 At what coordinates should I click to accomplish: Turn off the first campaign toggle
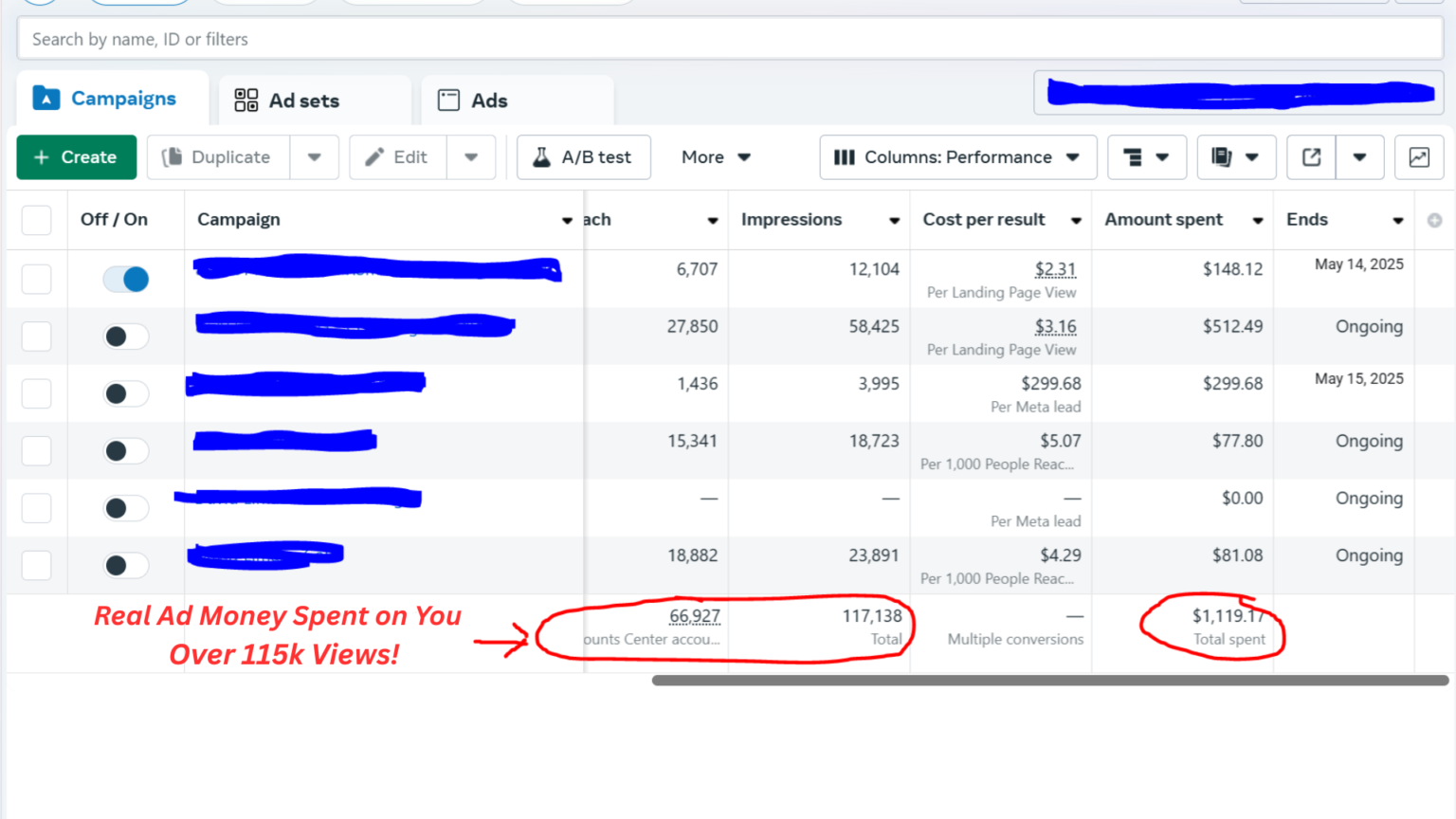(x=126, y=280)
